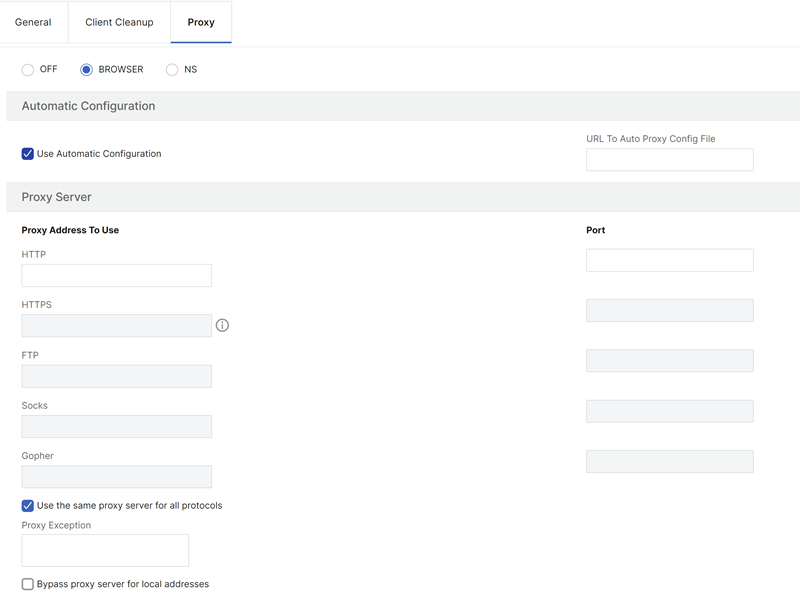
Task: Click the URL To Auto Proxy Config File field
Action: [x=669, y=160]
